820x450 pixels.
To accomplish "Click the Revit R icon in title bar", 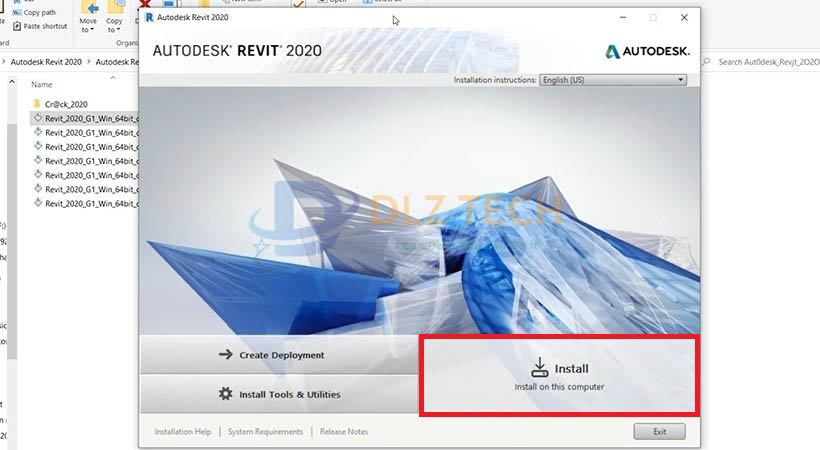I will coord(149,17).
